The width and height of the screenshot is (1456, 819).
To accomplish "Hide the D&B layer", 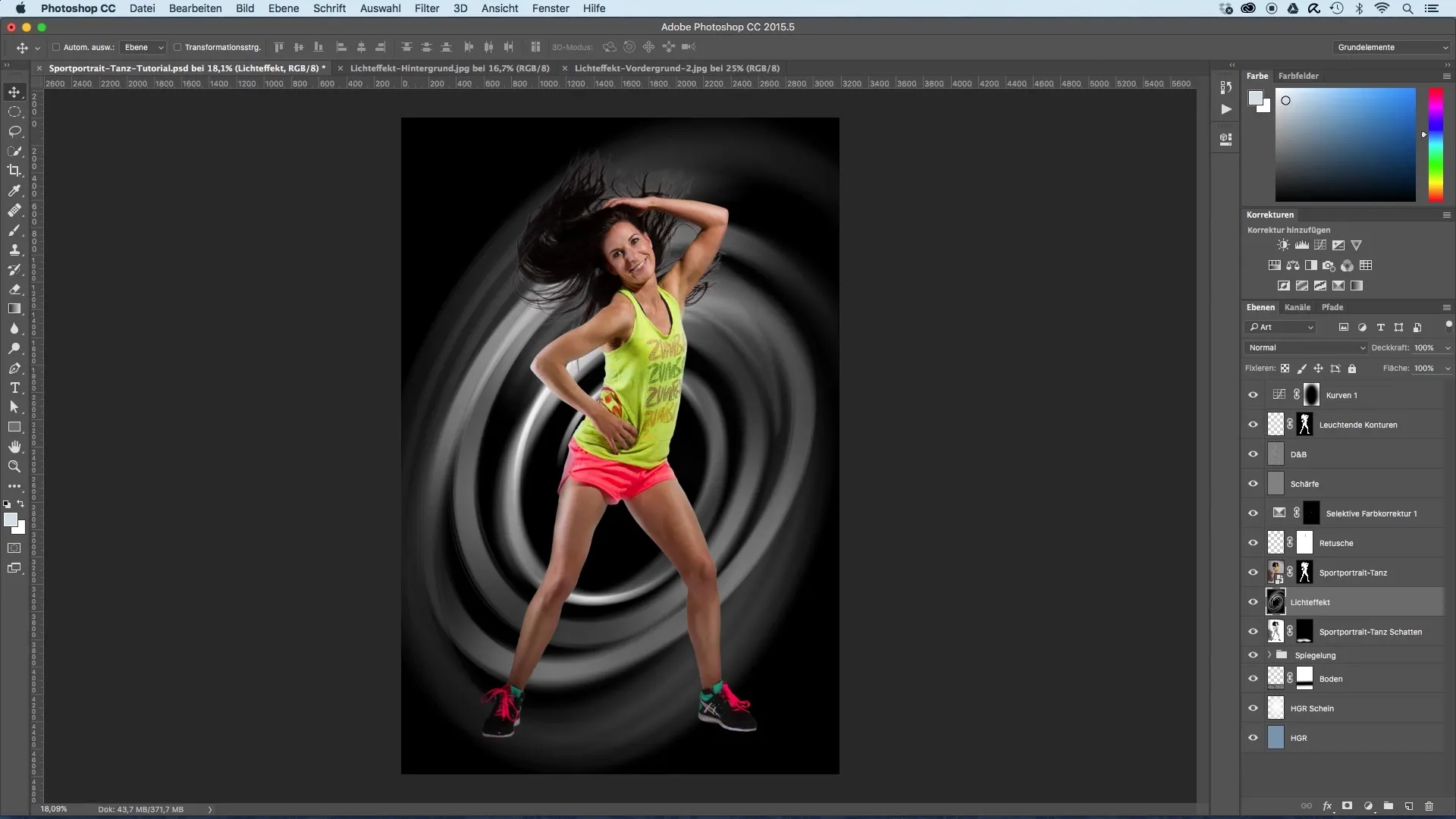I will (x=1253, y=454).
